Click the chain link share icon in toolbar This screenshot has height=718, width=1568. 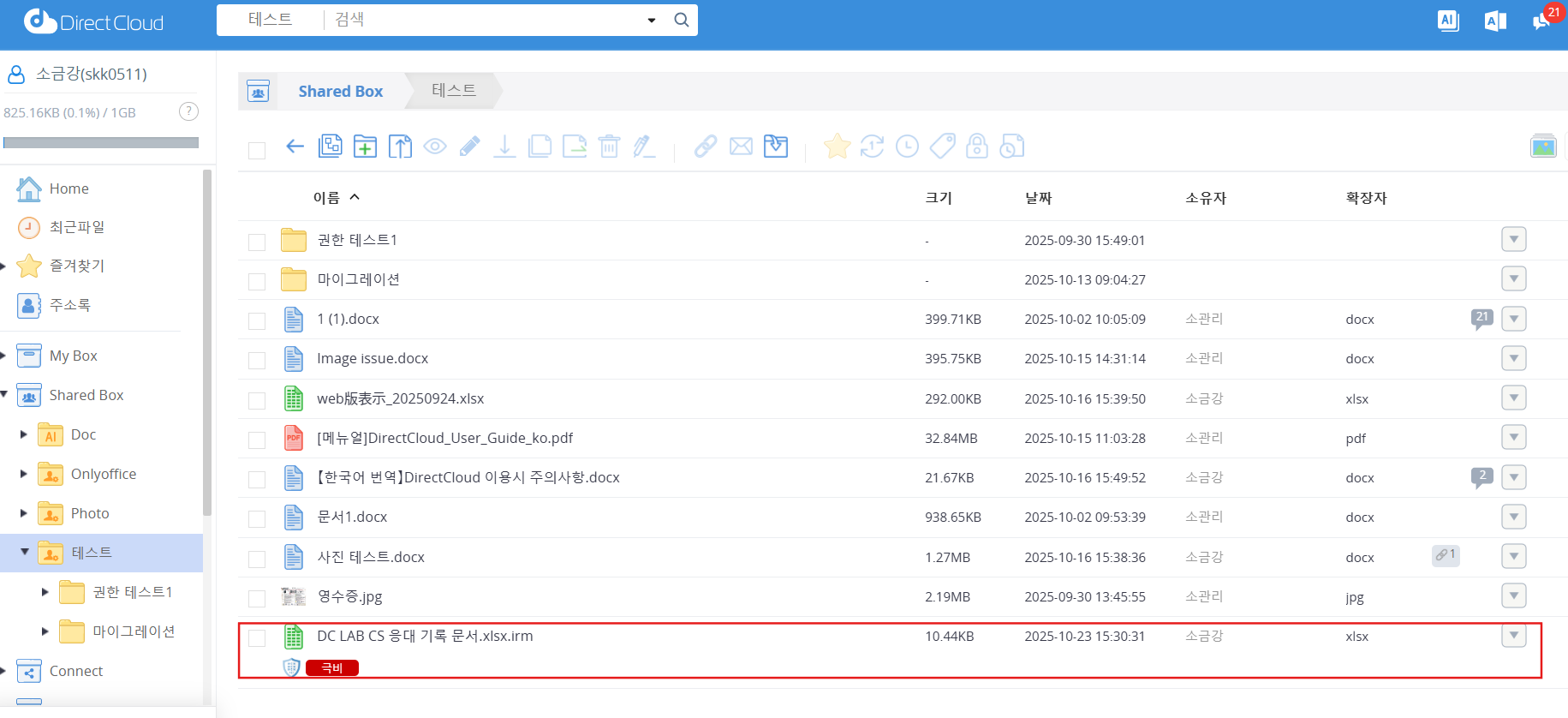706,147
